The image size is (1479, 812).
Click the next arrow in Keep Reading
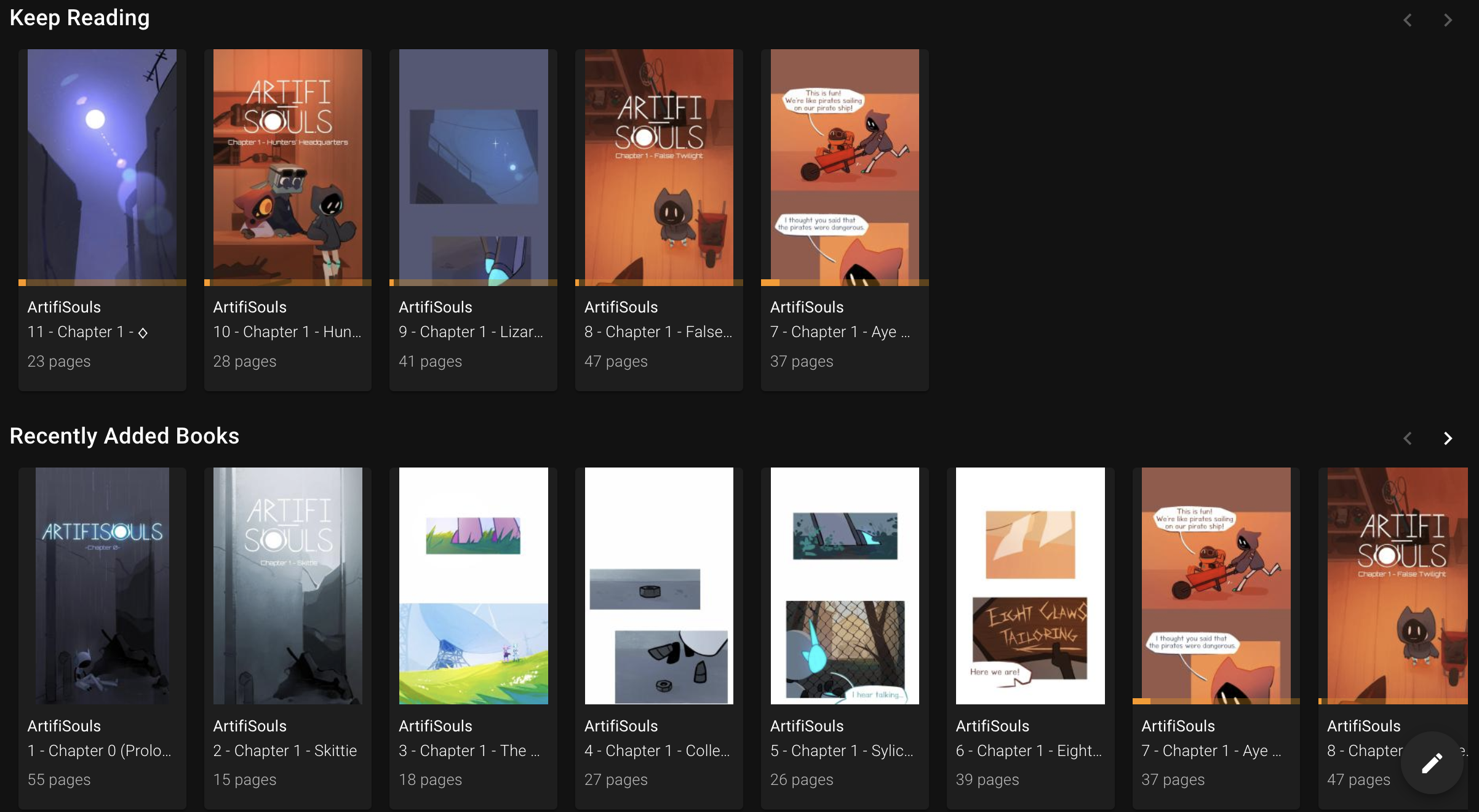click(x=1448, y=20)
